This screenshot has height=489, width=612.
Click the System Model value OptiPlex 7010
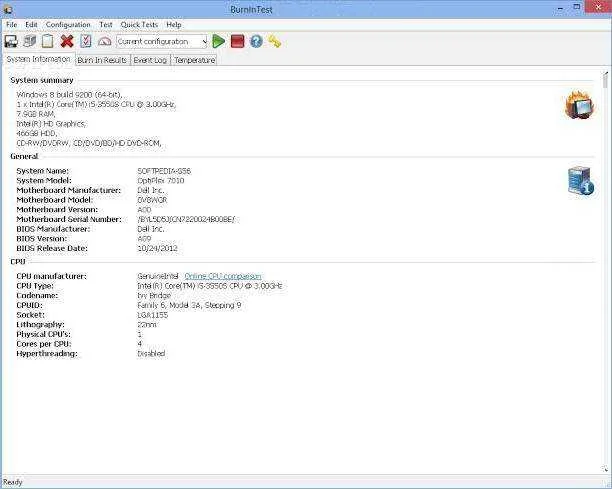160,181
